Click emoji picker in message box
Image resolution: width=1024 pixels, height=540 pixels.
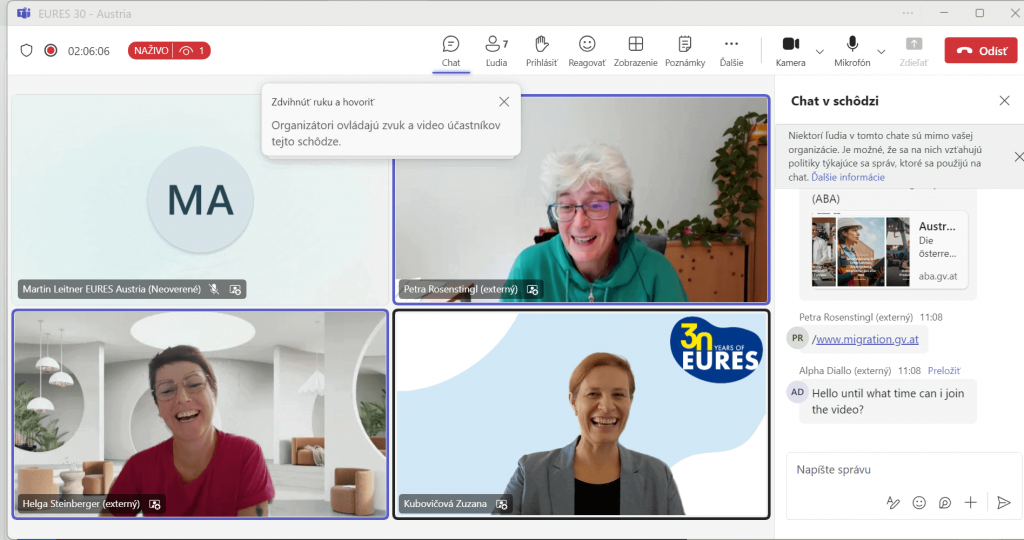(919, 503)
